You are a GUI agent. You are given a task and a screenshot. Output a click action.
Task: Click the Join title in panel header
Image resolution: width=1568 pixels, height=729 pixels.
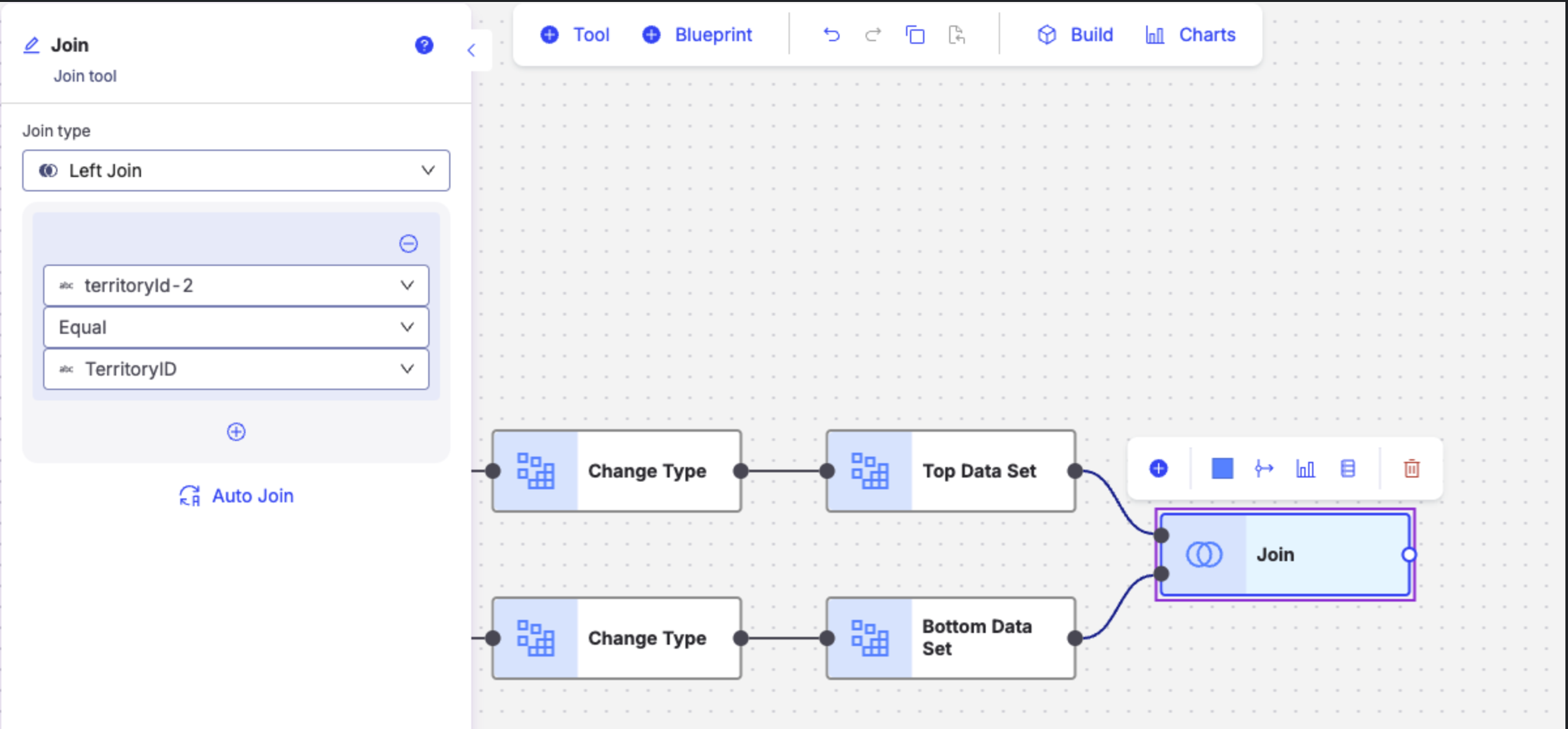pos(70,45)
